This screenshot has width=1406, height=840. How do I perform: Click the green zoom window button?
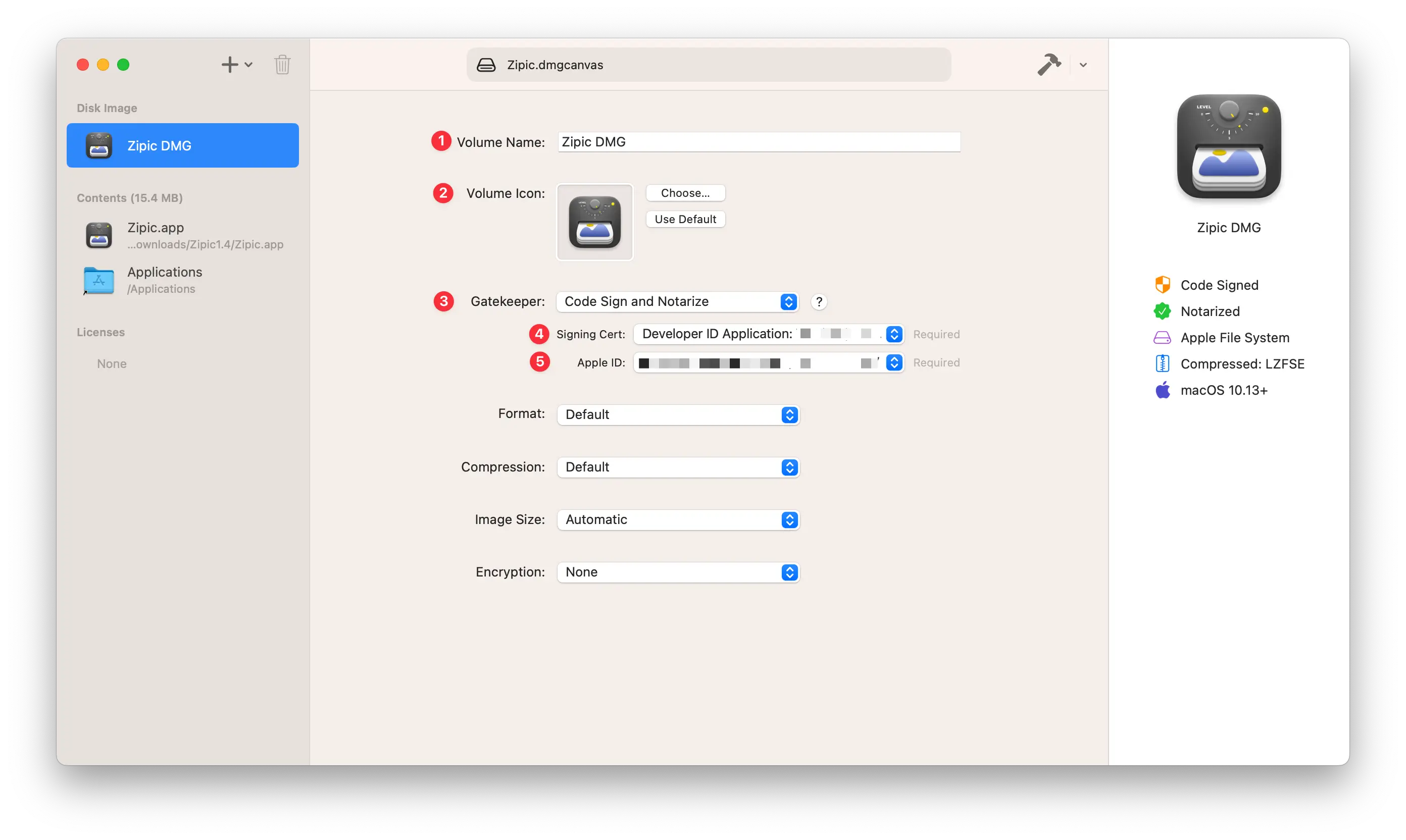123,65
